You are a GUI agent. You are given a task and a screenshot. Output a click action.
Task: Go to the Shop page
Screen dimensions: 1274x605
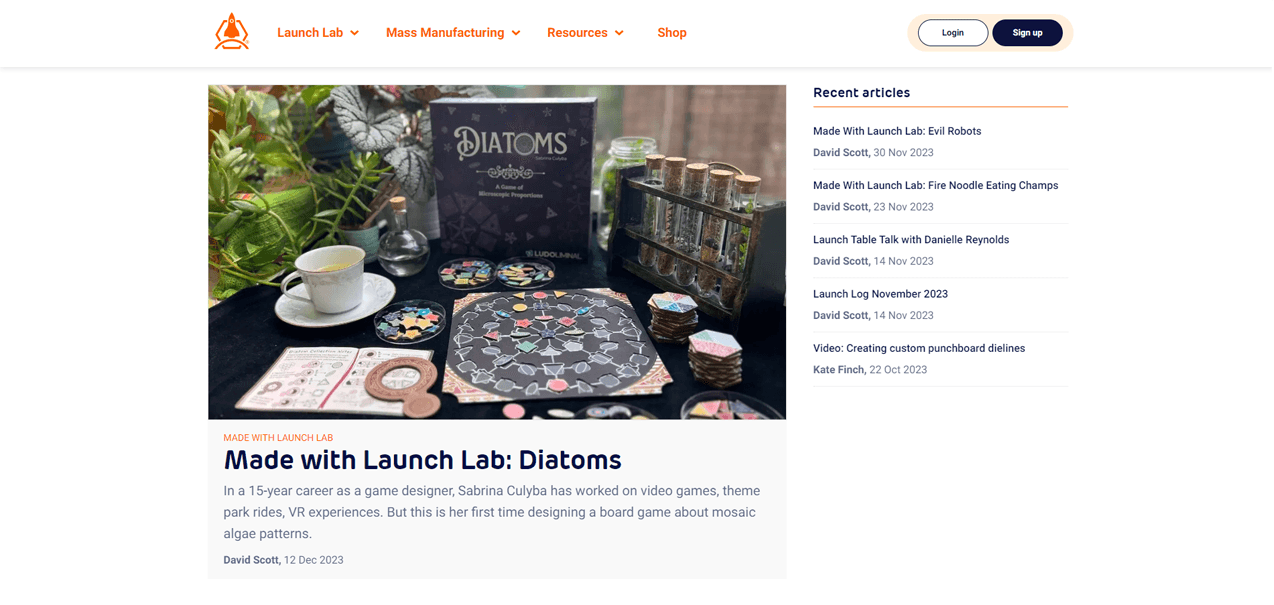click(x=672, y=33)
